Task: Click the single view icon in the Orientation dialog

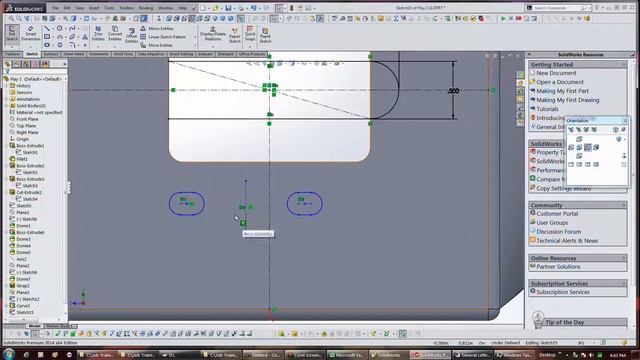Action: [571, 164]
